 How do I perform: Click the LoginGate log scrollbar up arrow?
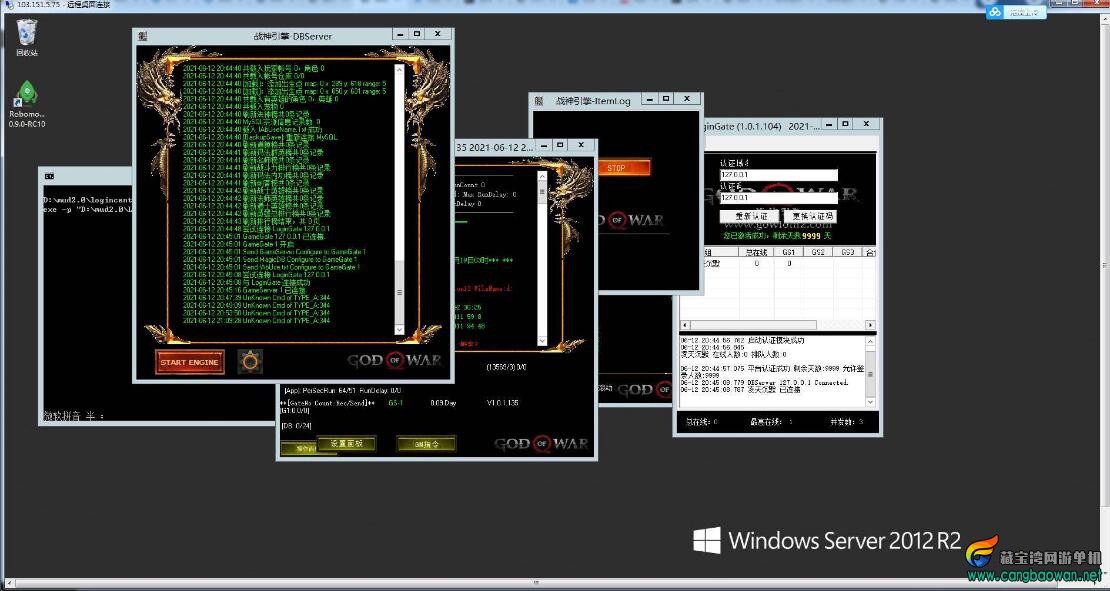click(870, 340)
